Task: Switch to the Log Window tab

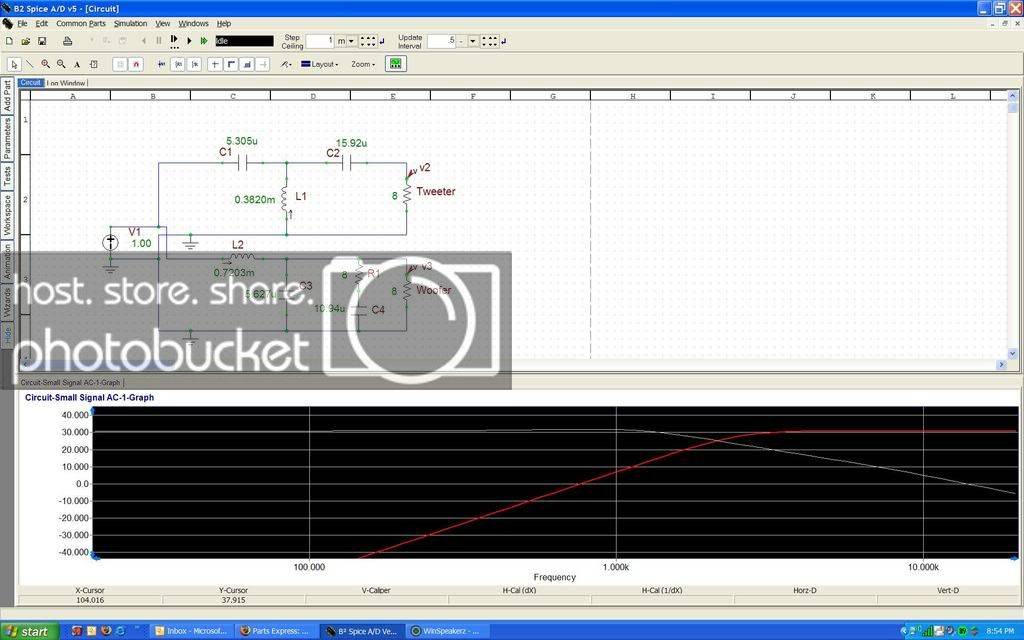Action: [67, 83]
